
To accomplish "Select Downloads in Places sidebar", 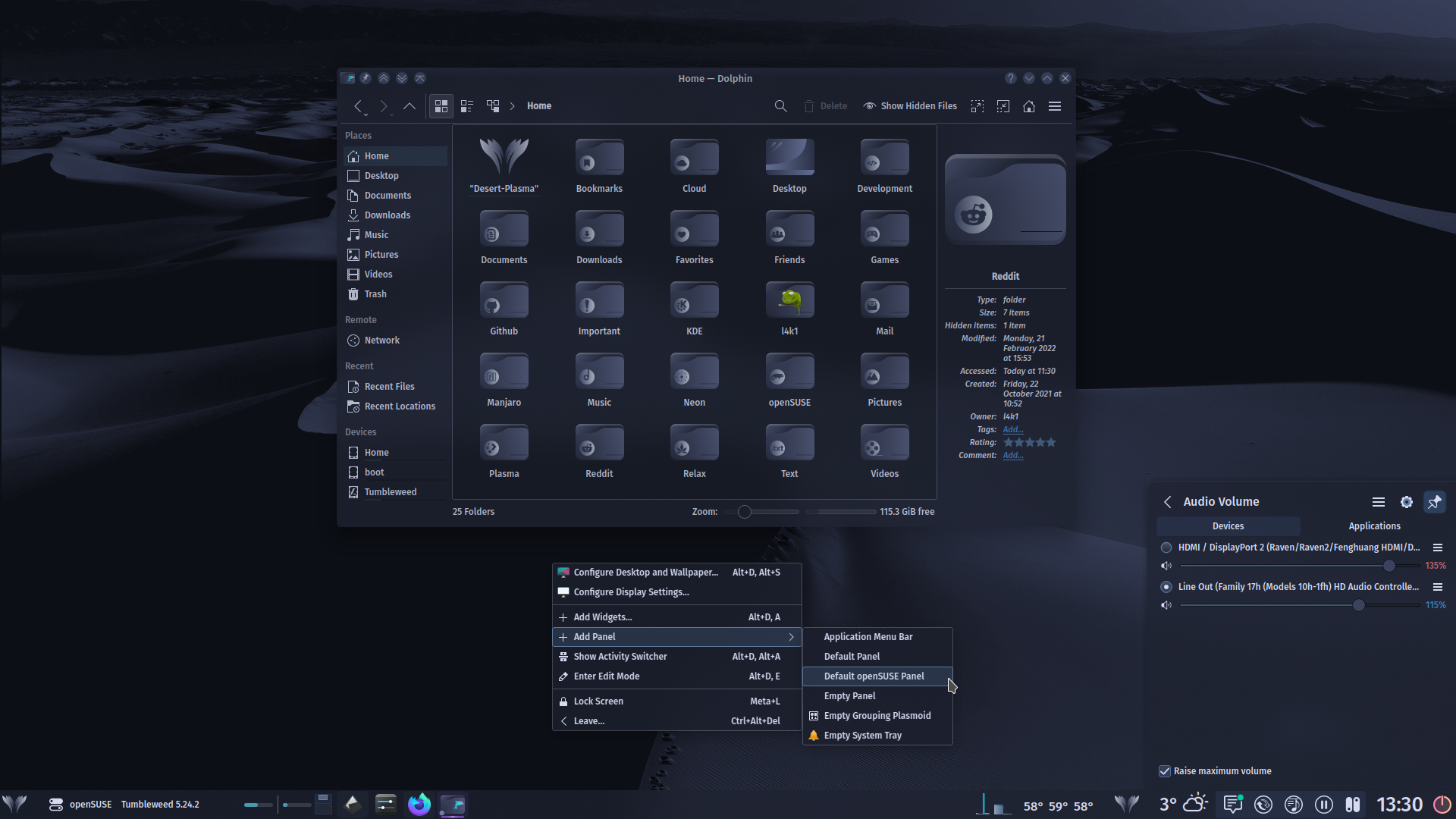I will (x=395, y=215).
